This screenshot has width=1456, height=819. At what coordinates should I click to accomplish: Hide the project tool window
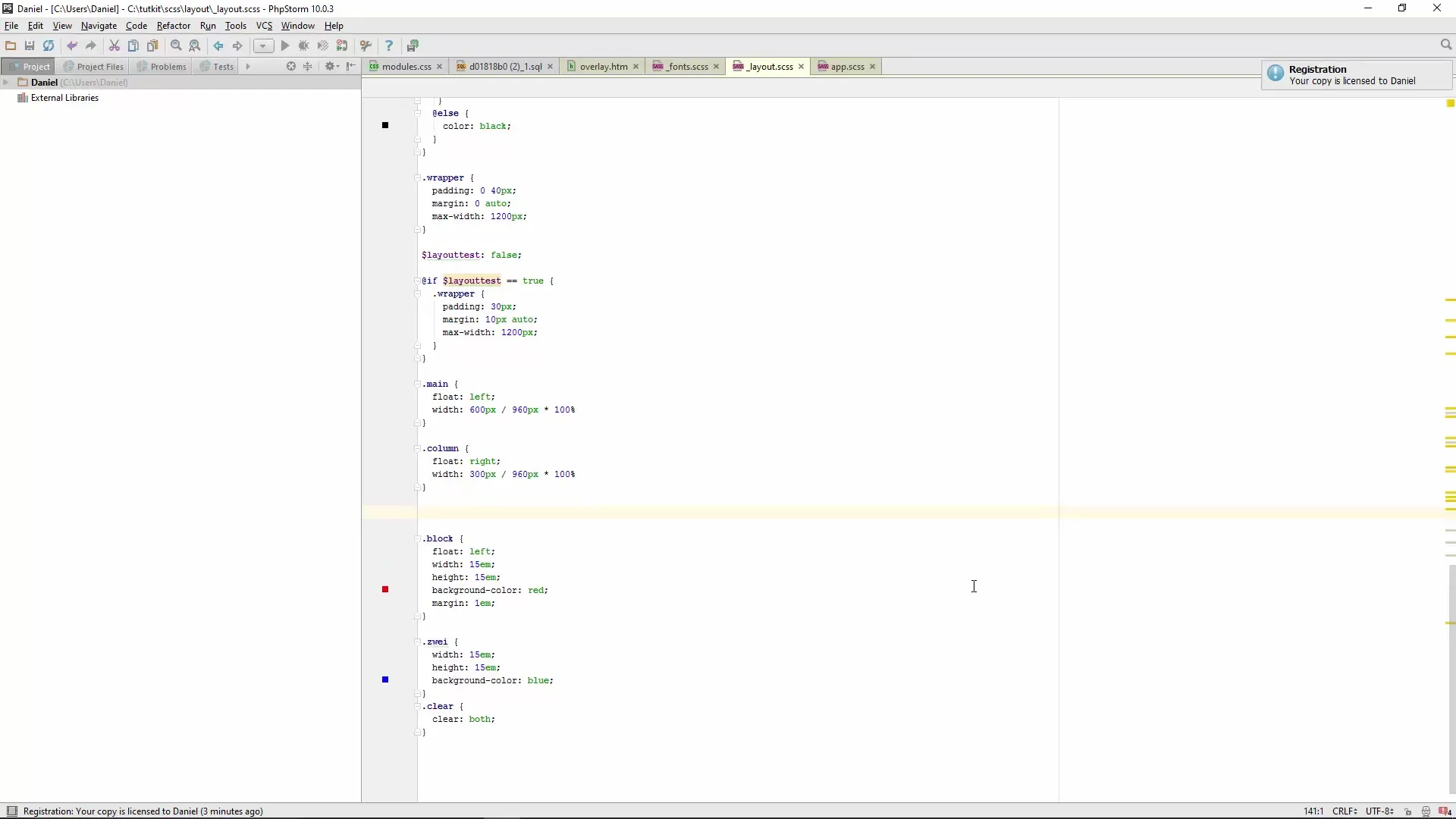tap(351, 67)
